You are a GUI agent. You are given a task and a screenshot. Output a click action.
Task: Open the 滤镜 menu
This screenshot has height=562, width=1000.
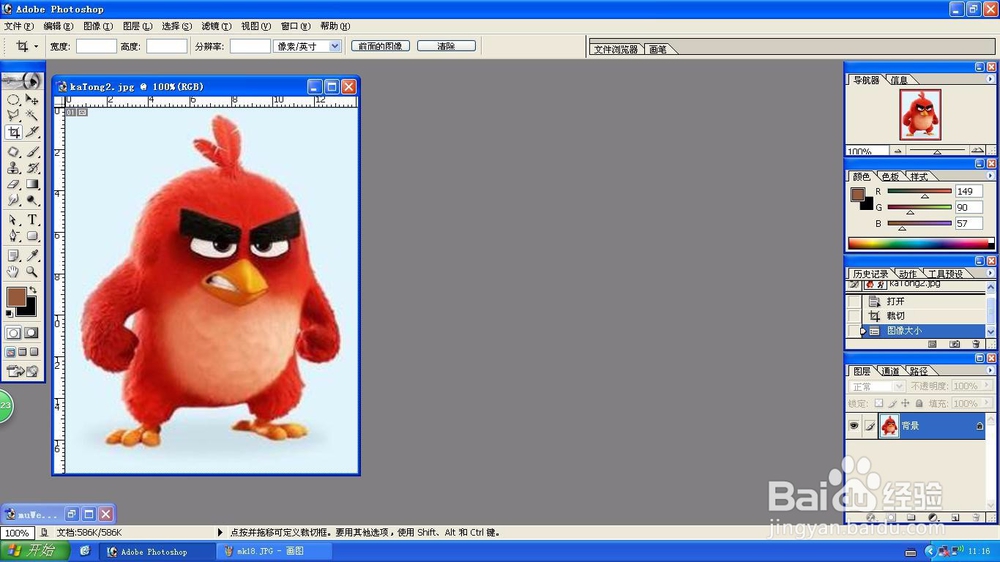tap(216, 26)
